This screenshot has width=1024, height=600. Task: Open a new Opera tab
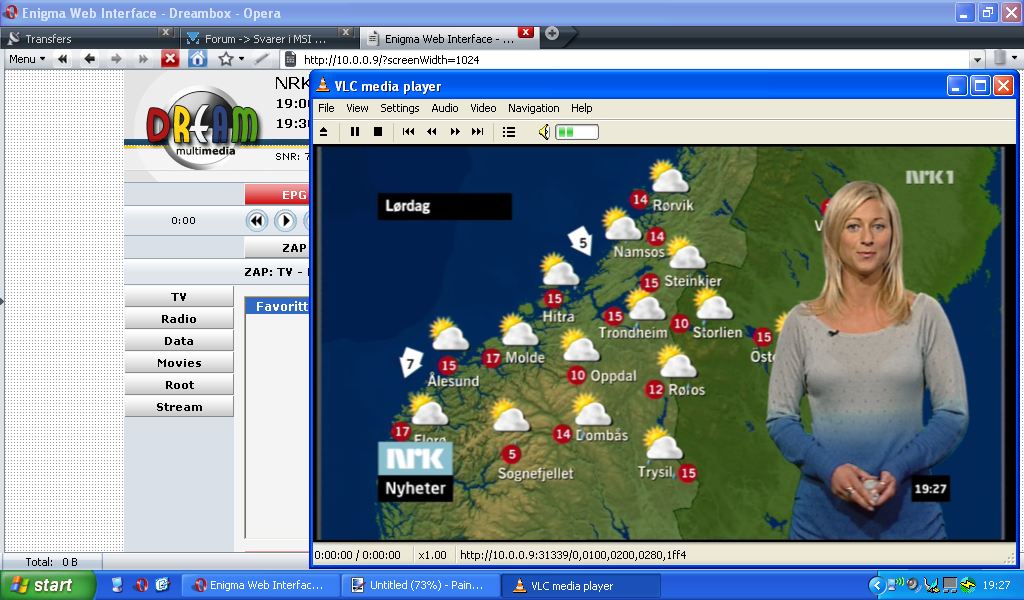552,33
